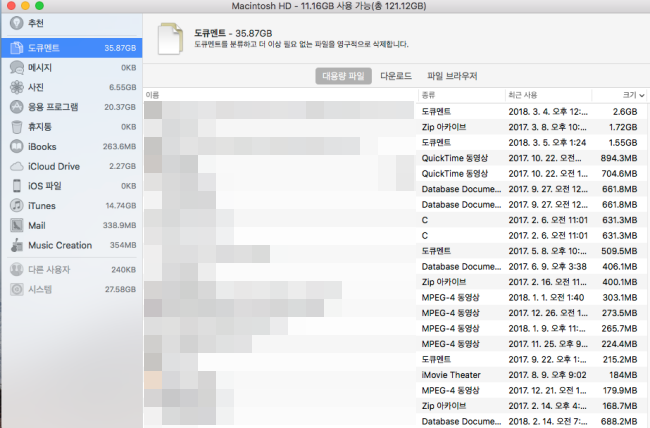Screen dimensions: 650x428
Task: Click the iTunes 14.74GB size value
Action: click(121, 206)
